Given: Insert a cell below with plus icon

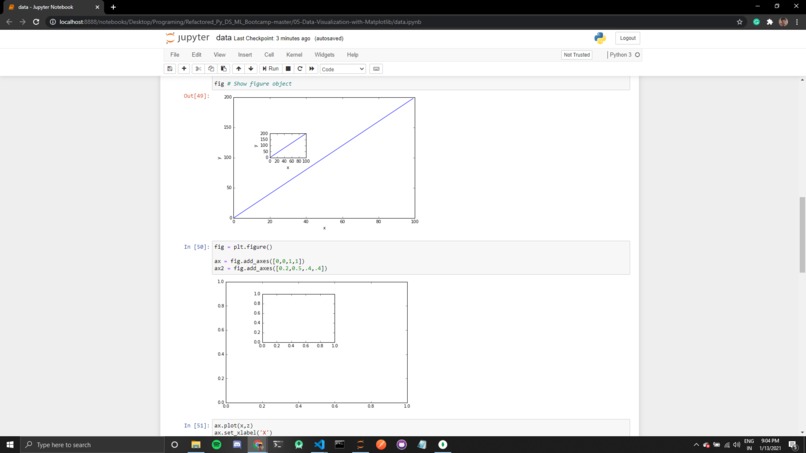Looking at the screenshot, I should (x=184, y=69).
